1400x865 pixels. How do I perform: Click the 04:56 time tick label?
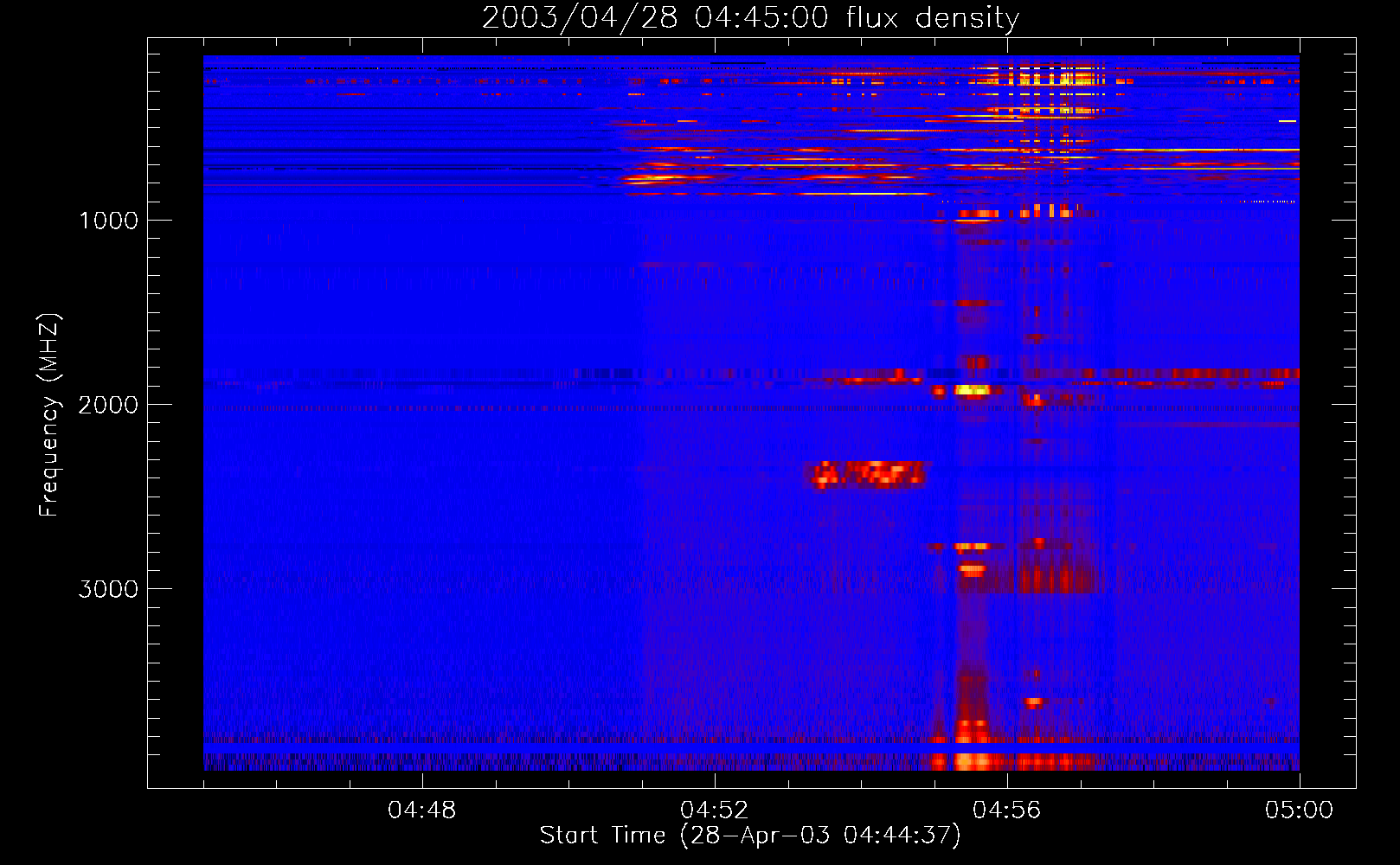[x=1006, y=811]
